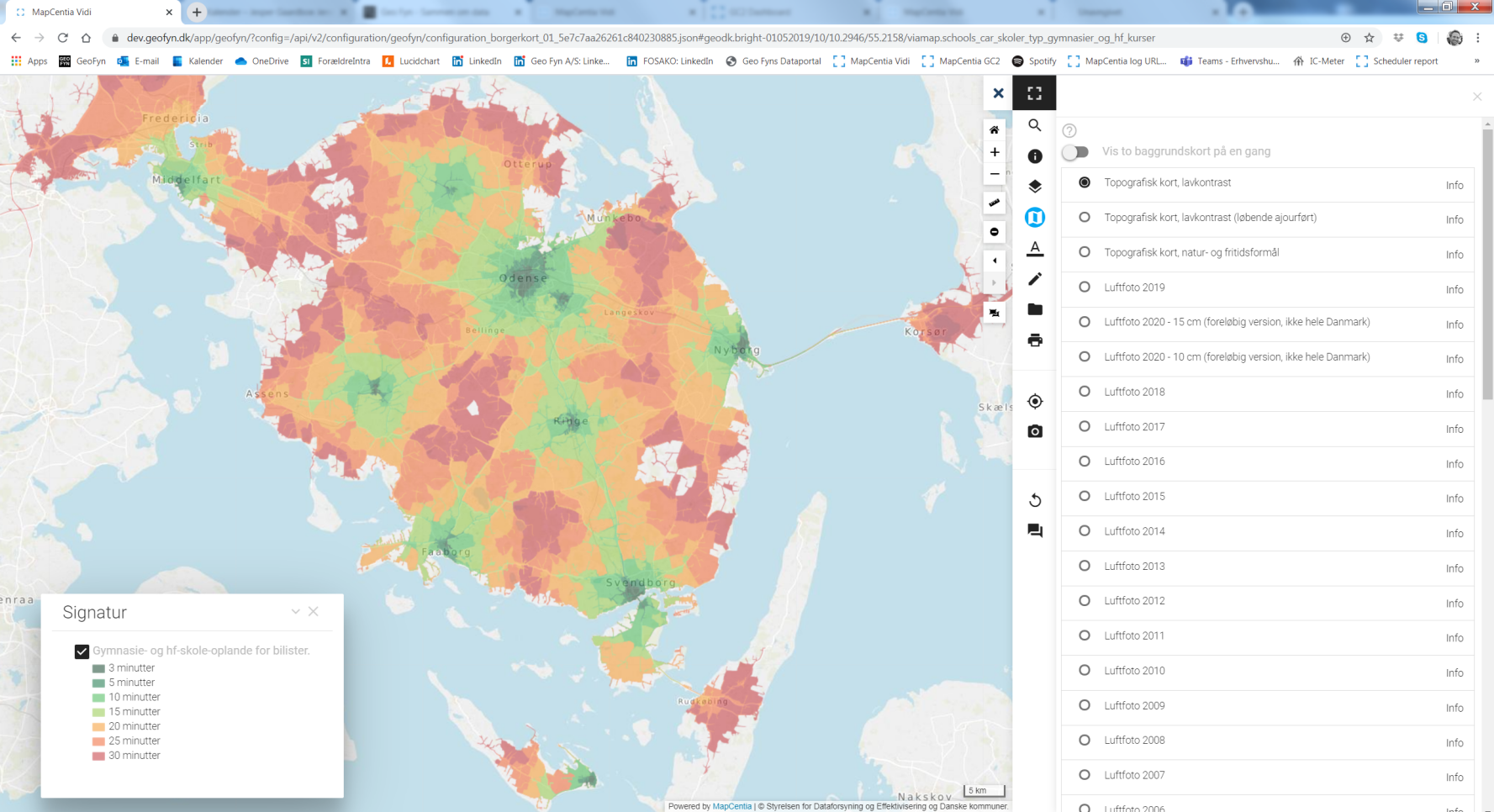Select Luftfoto 2019 radio button
The image size is (1494, 812).
[x=1085, y=287]
